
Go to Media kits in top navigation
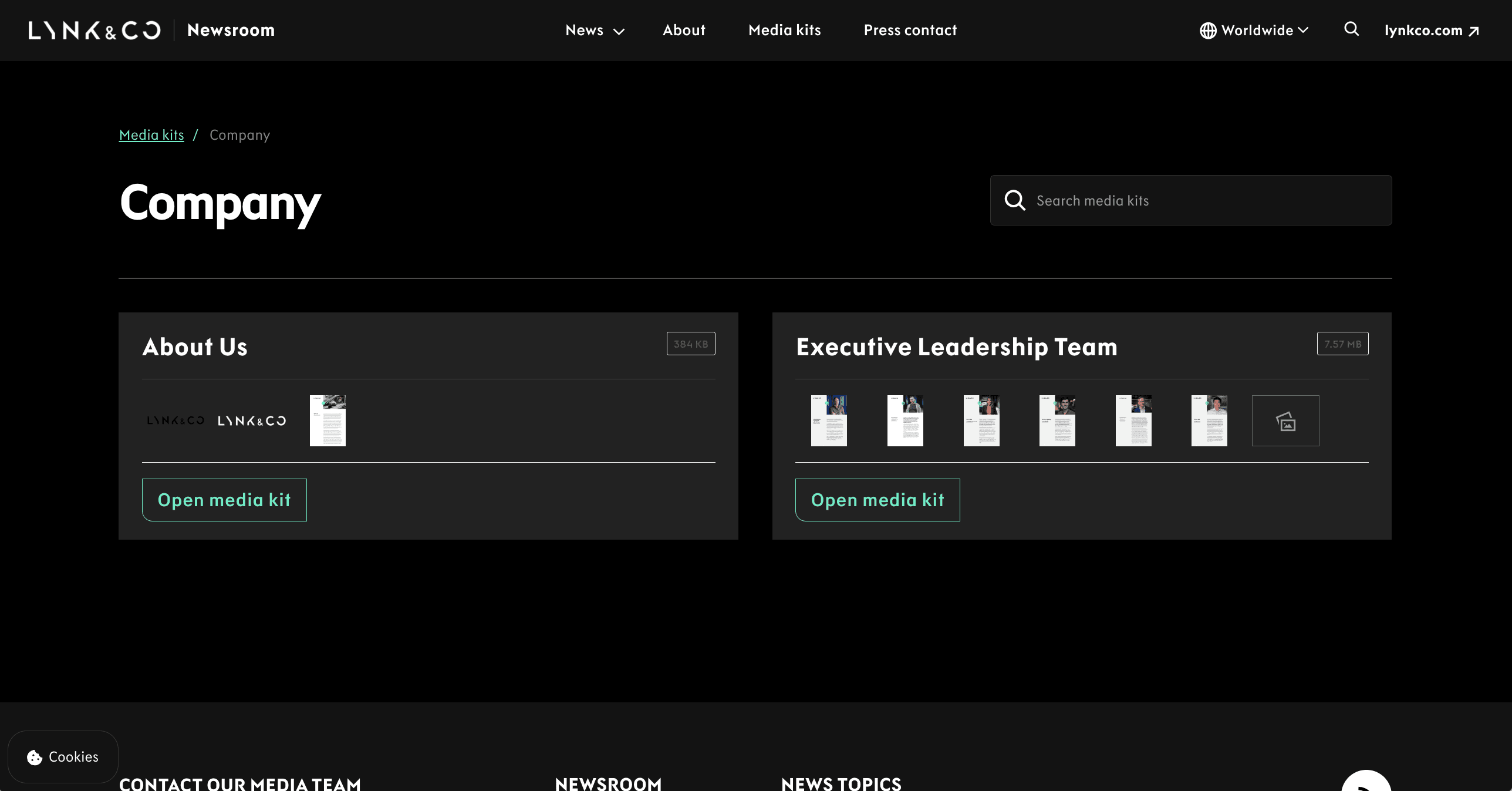[x=784, y=31]
